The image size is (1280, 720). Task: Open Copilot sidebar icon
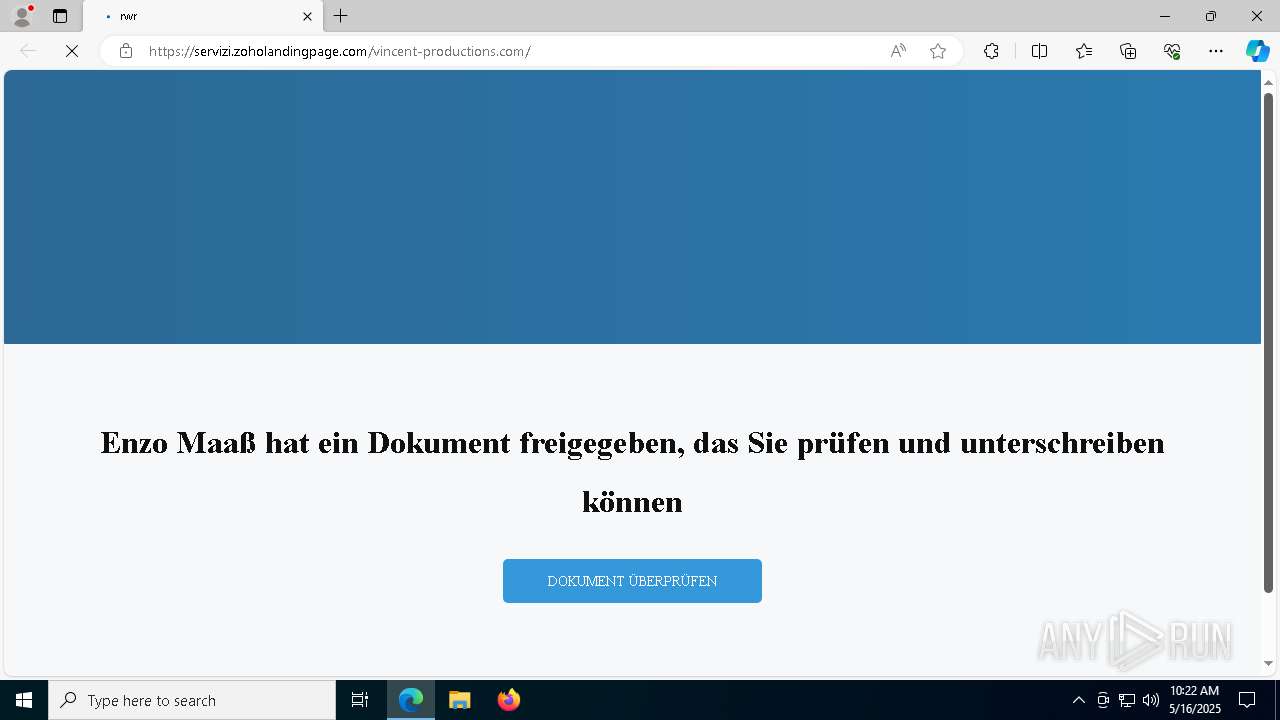pos(1257,51)
